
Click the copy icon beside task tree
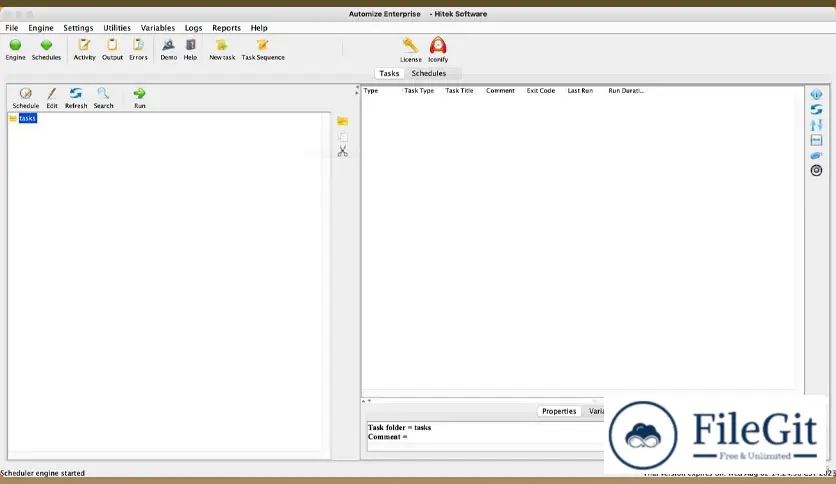[x=342, y=136]
